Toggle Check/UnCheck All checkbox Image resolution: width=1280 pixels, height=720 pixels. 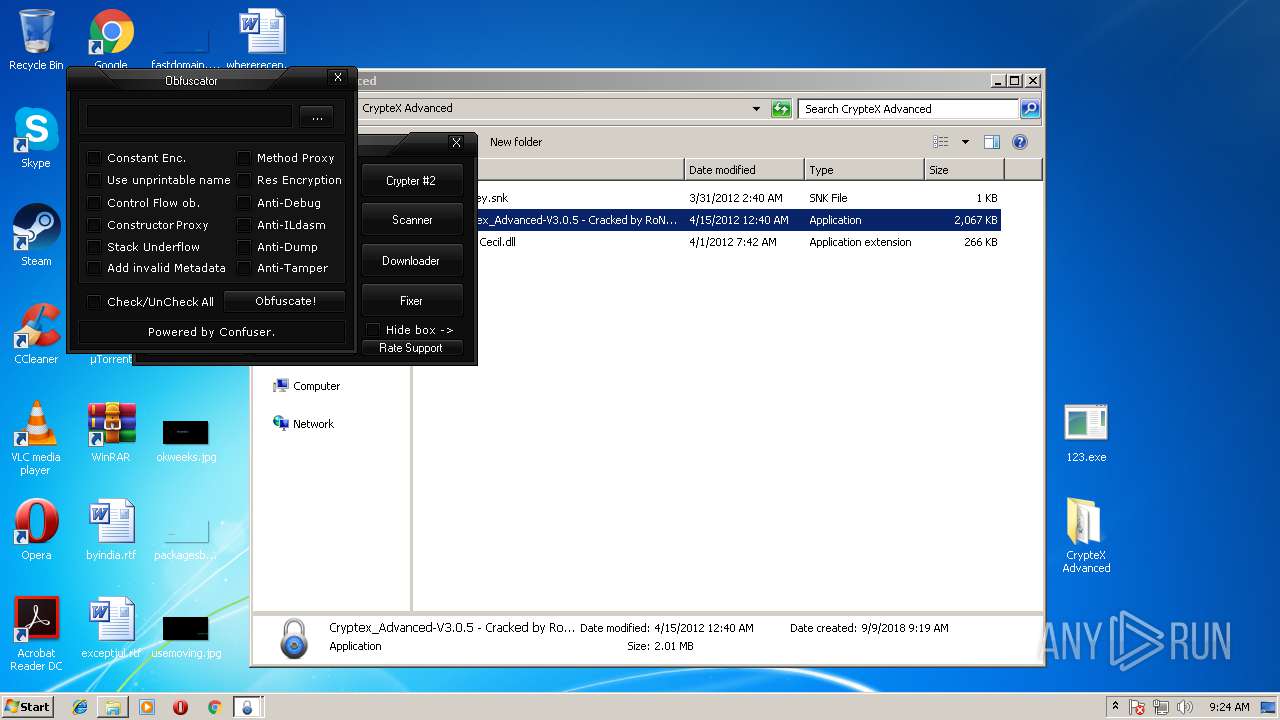(x=94, y=302)
